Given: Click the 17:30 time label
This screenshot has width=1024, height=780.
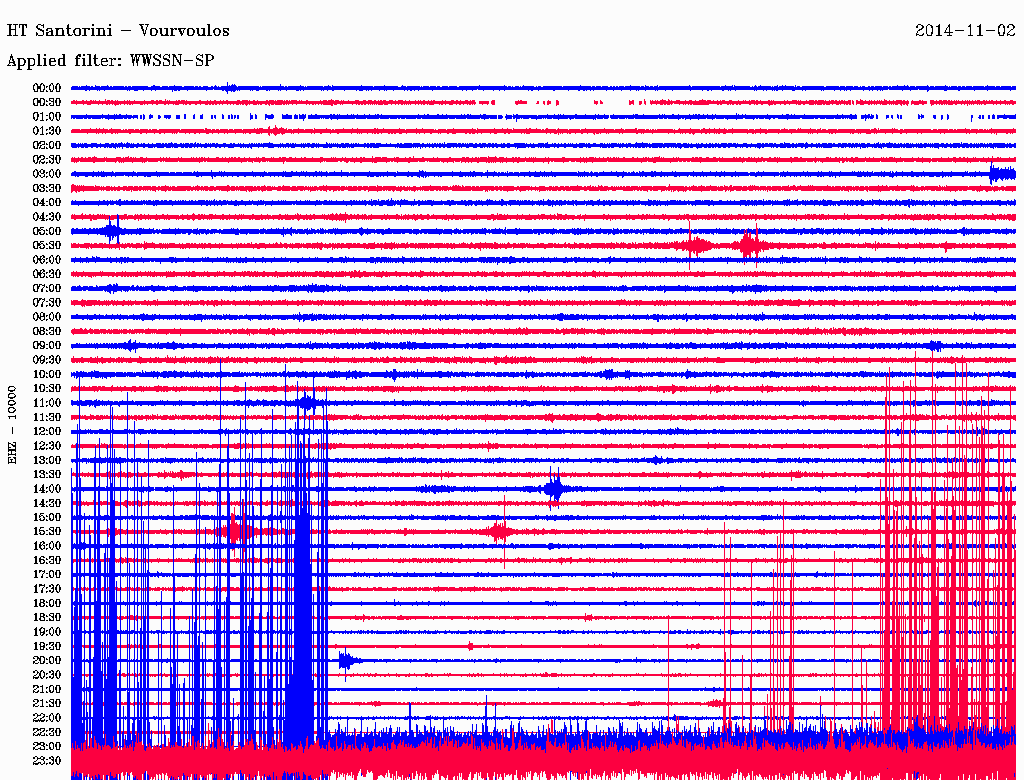Looking at the screenshot, I should [47, 589].
